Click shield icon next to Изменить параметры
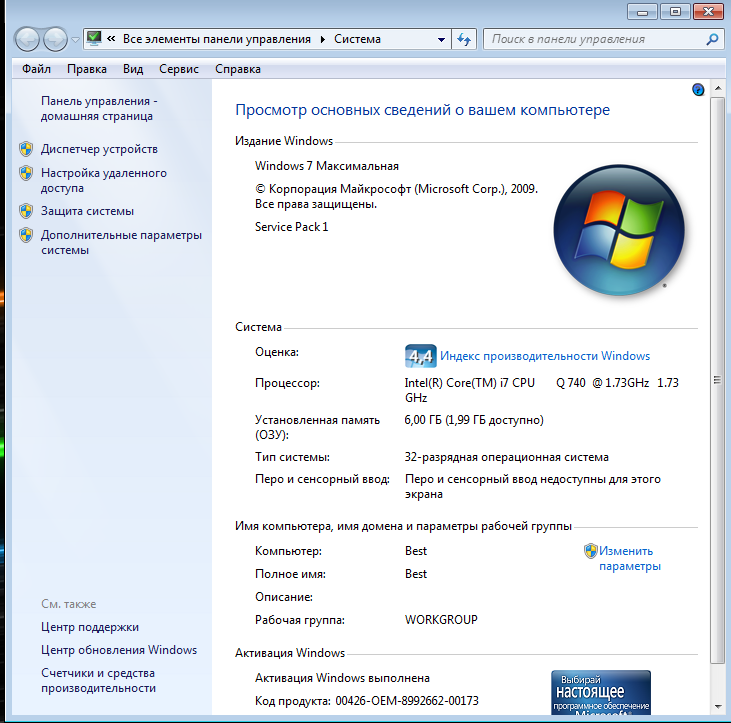Image resolution: width=731 pixels, height=723 pixels. pyautogui.click(x=590, y=551)
